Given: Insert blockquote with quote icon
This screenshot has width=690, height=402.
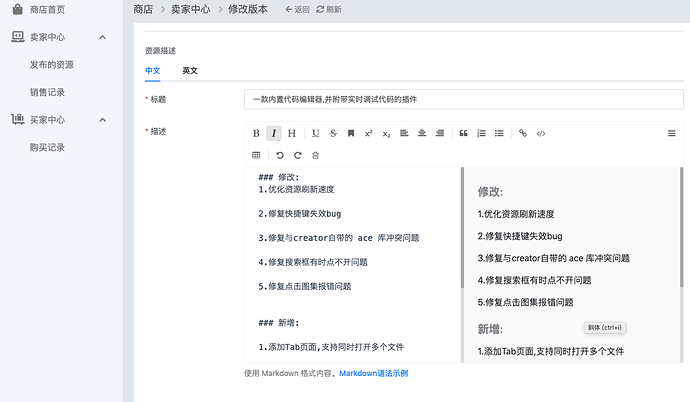Looking at the screenshot, I should 463,133.
